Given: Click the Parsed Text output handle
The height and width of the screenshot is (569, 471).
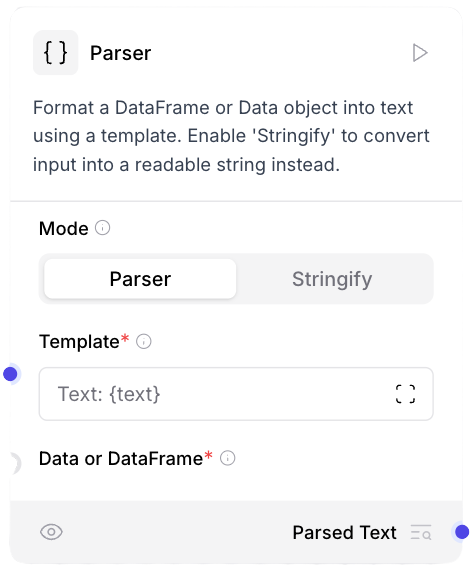Looking at the screenshot, I should pyautogui.click(x=462, y=532).
